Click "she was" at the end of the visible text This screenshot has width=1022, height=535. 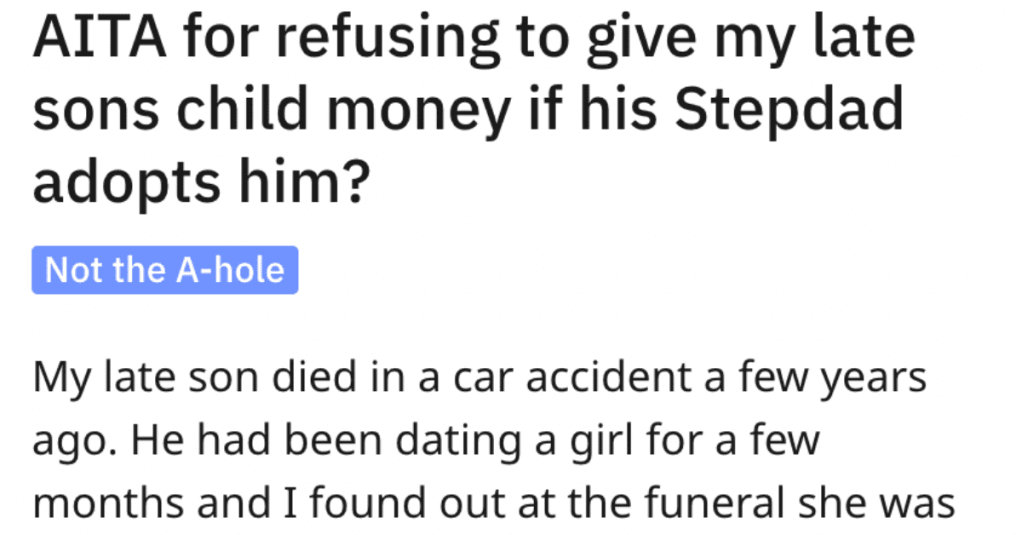[x=877, y=503]
